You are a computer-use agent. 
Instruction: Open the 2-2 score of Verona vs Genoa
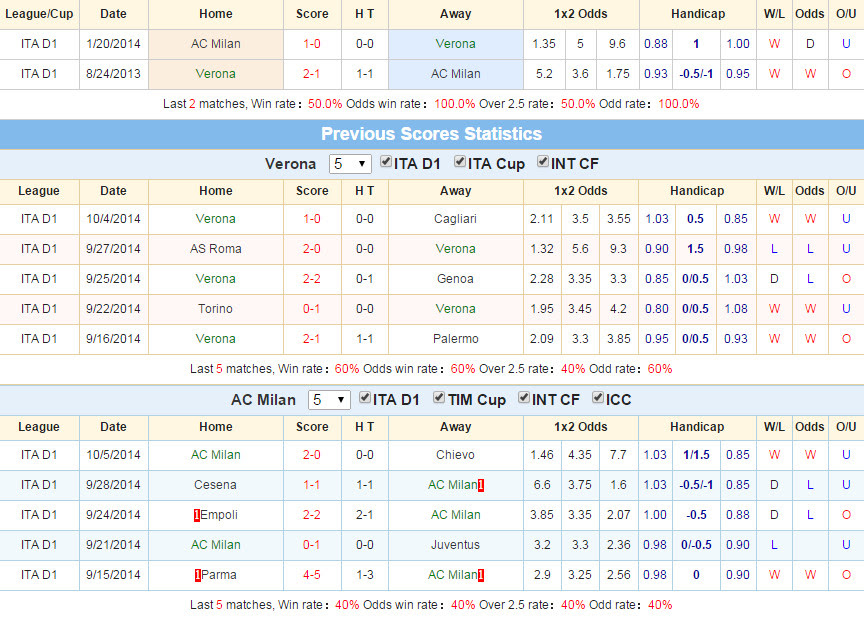312,279
